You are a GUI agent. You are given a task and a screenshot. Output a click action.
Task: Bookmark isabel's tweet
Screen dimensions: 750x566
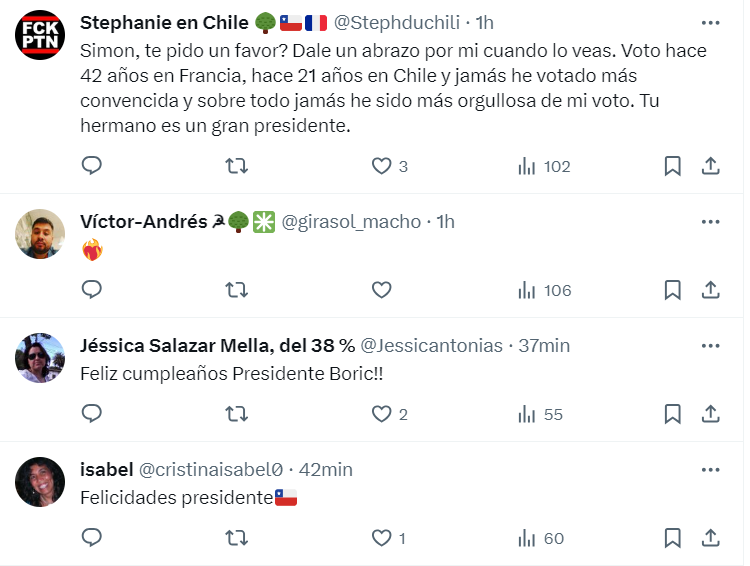pos(673,538)
